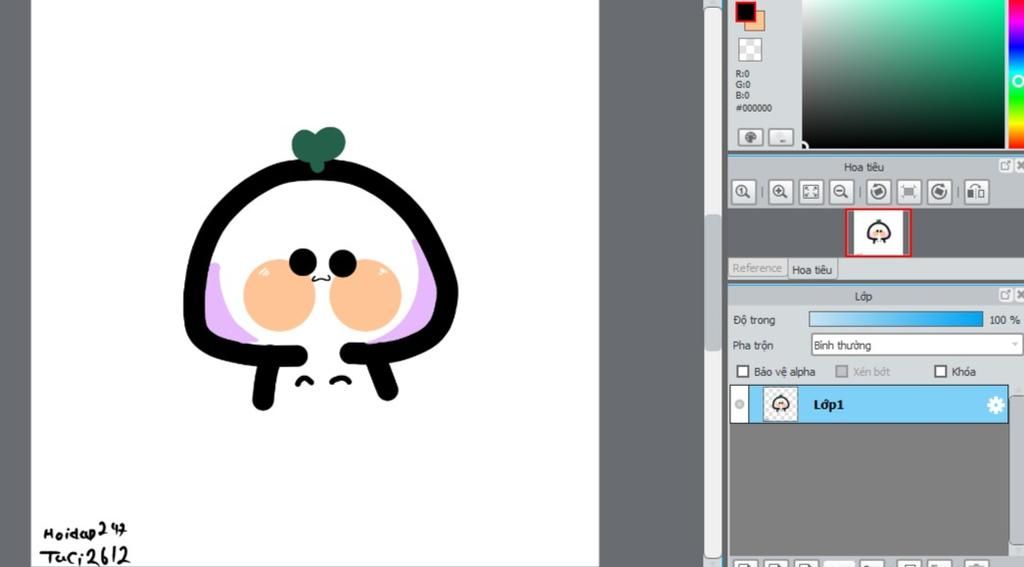Viewport: 1024px width, 567px height.
Task: Click the rainbow hue bar
Action: point(1016,74)
